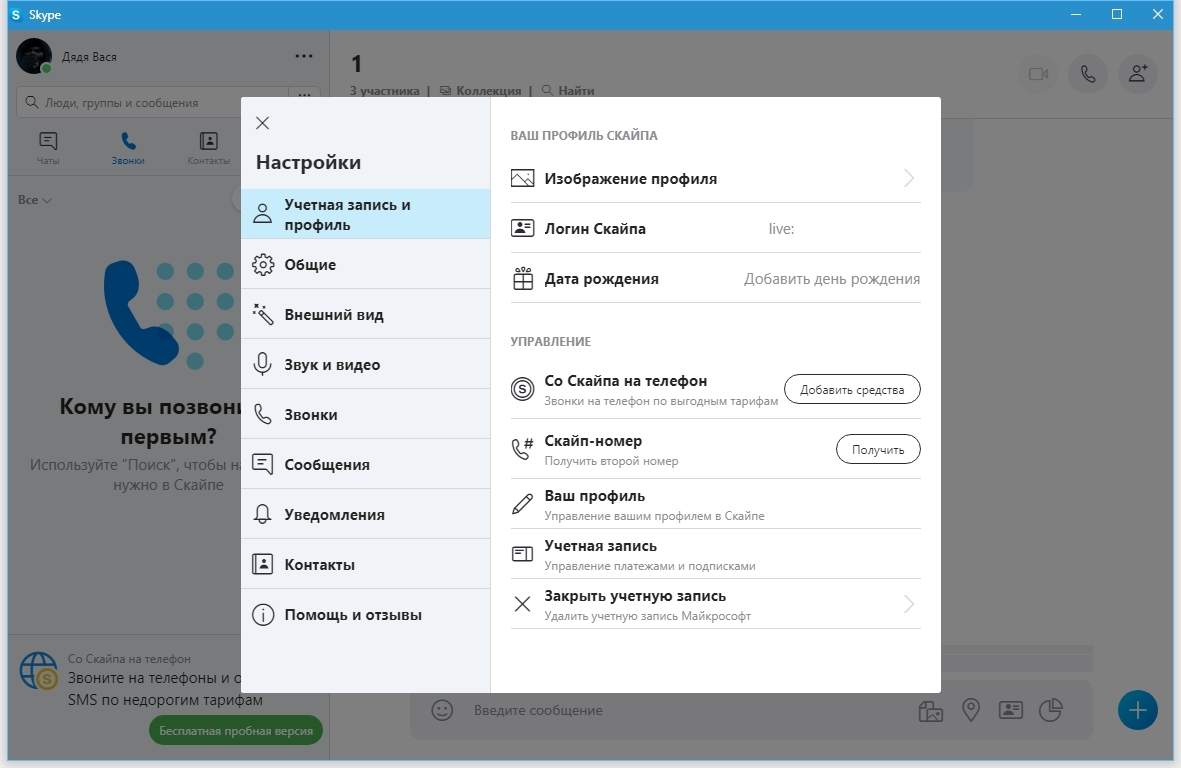Screen dimensions: 1181x768
Task: Expand the 'Все' filter dropdown
Action: click(x=35, y=200)
